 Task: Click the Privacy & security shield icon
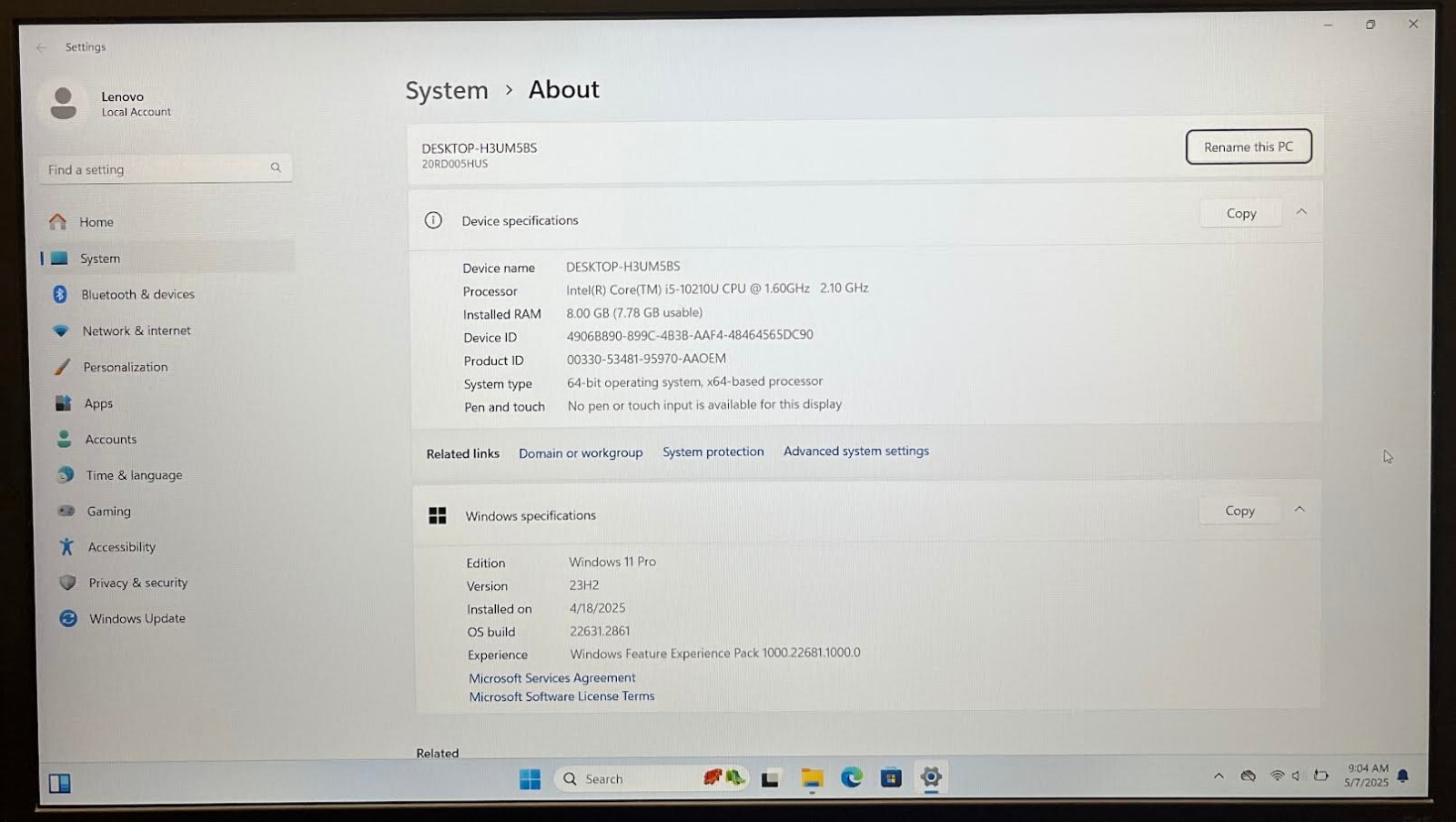click(x=67, y=583)
